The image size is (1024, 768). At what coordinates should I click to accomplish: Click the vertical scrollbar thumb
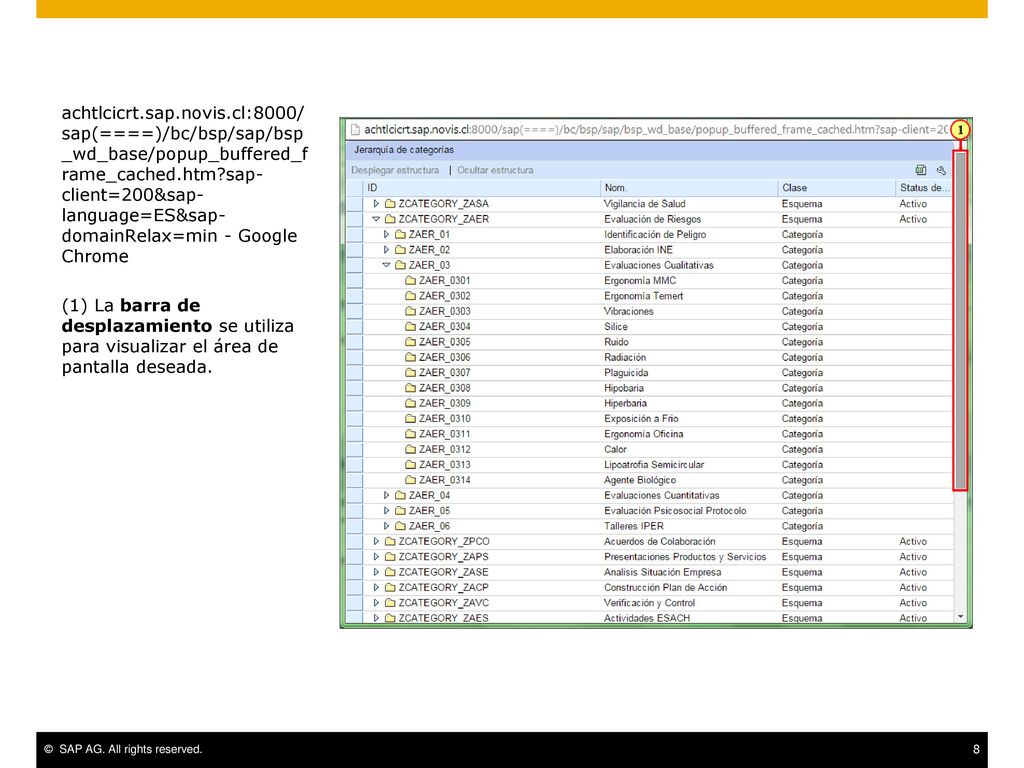(x=960, y=321)
